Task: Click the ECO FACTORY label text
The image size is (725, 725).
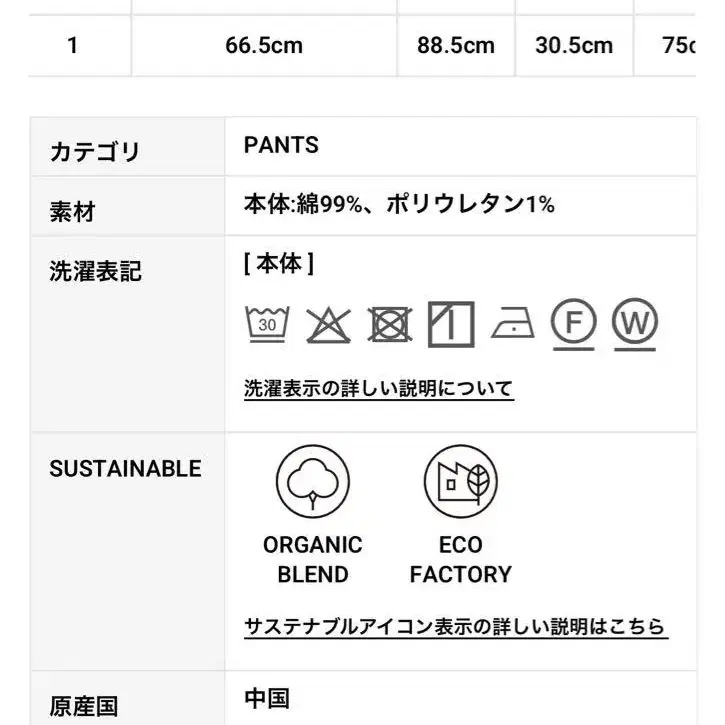Action: coord(461,559)
